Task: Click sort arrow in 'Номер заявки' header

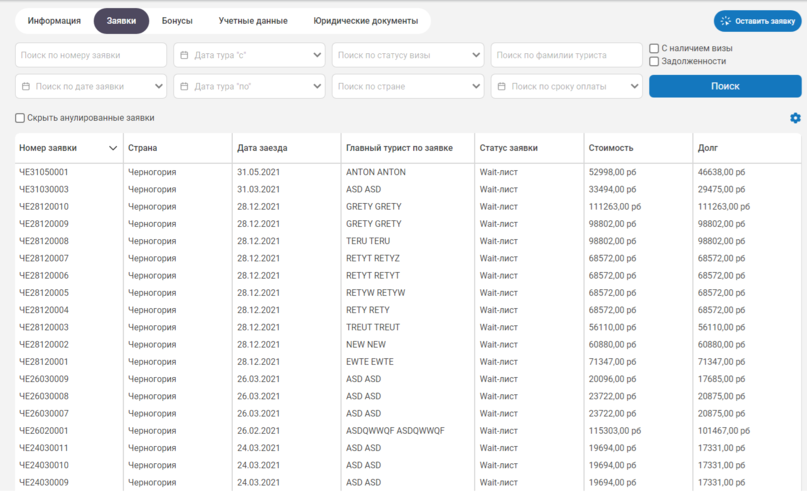Action: tap(112, 148)
